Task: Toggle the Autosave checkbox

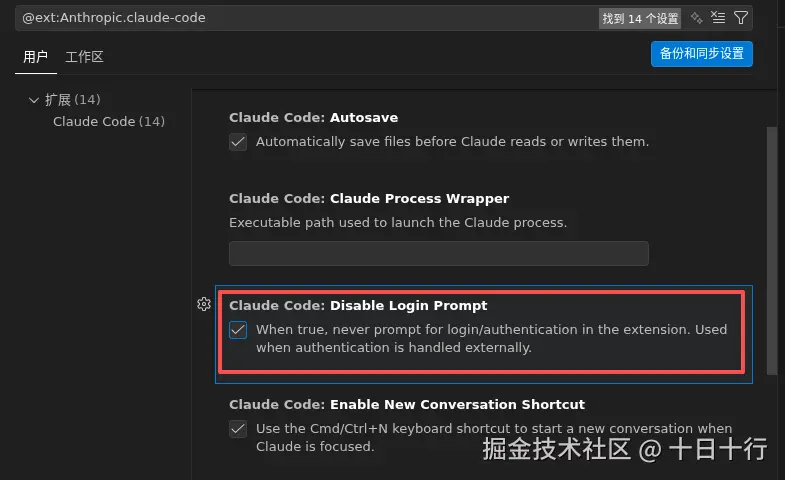Action: pos(238,142)
